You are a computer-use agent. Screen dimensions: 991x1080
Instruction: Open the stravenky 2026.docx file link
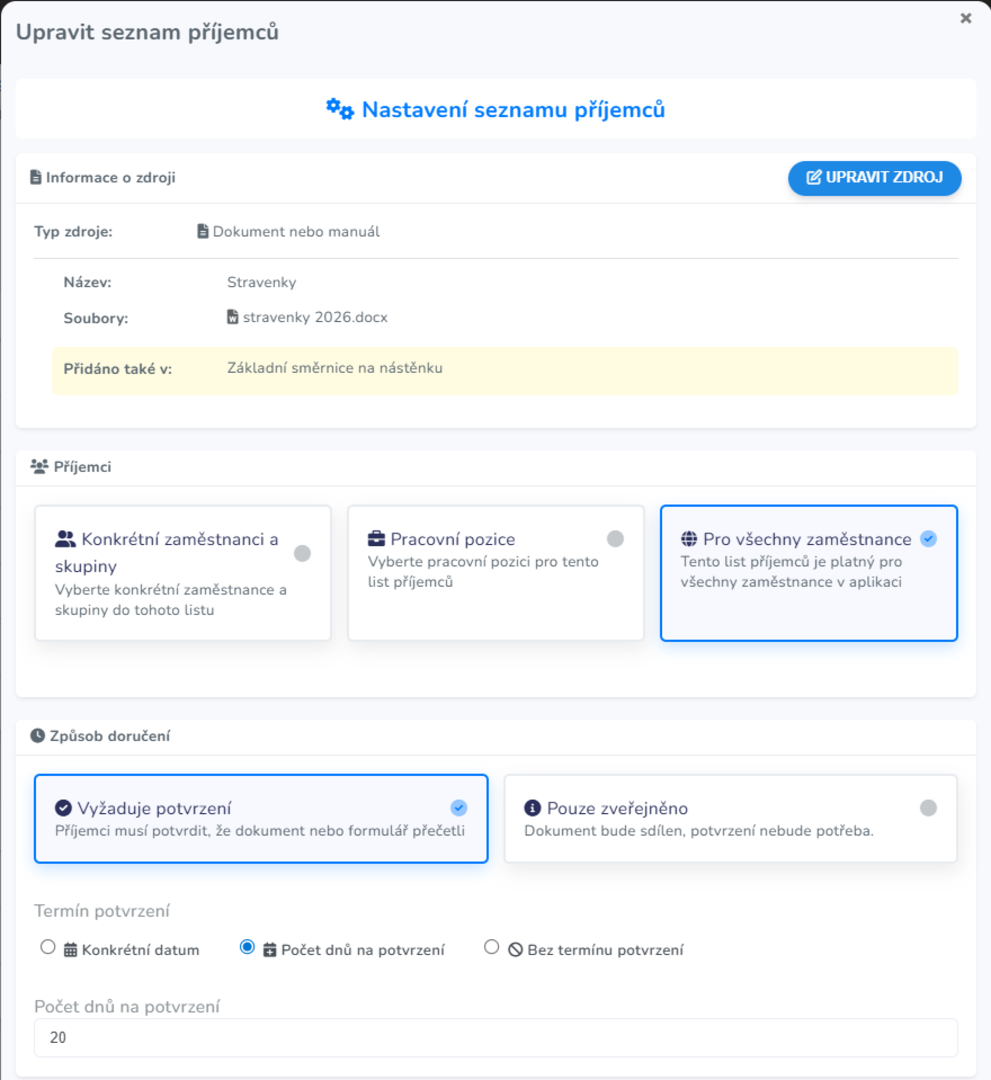coord(315,318)
